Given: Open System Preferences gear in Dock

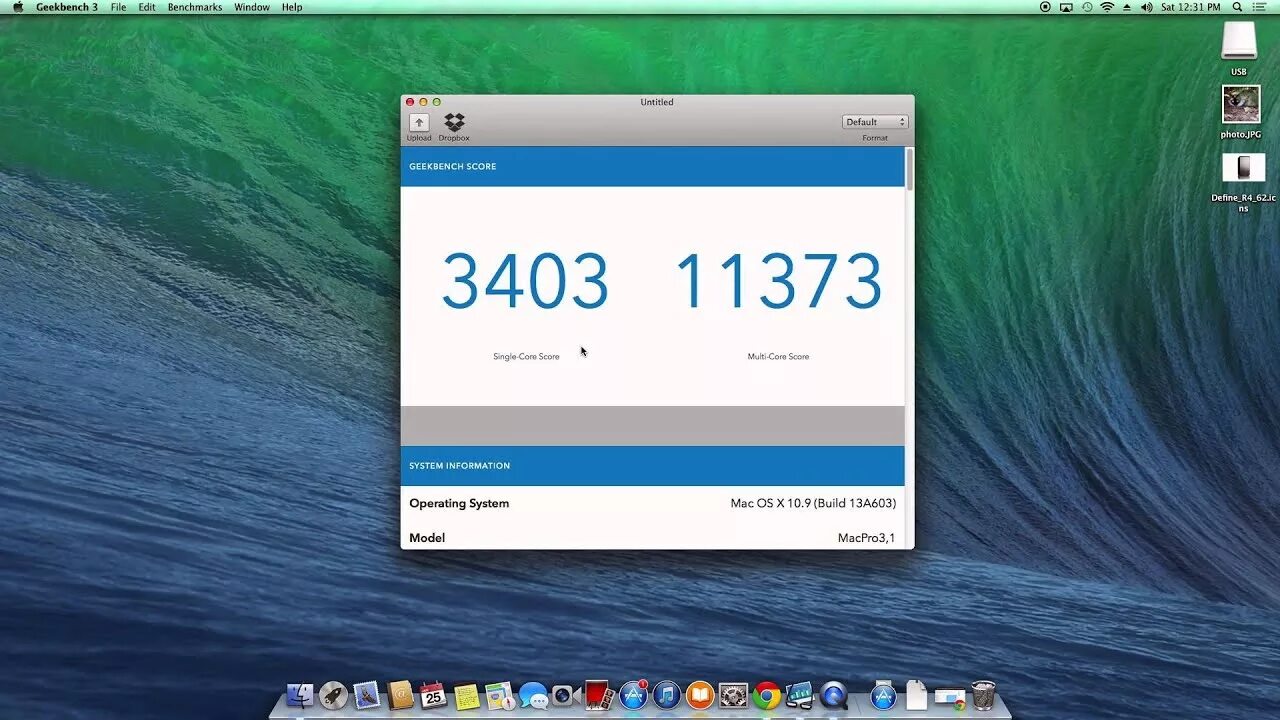Looking at the screenshot, I should tap(734, 695).
